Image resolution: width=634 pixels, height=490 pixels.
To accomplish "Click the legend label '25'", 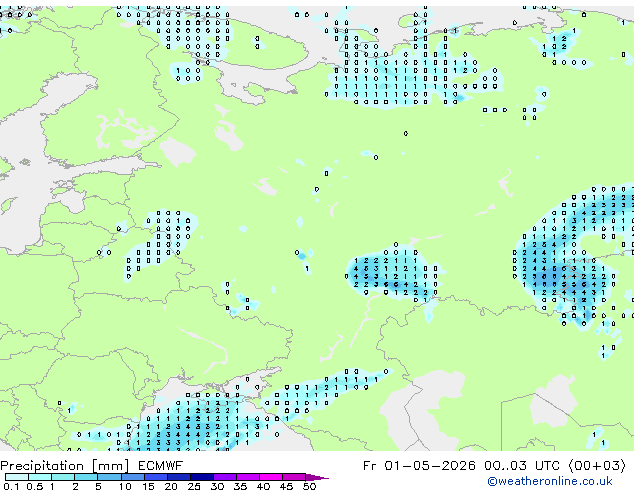I will point(194,486).
